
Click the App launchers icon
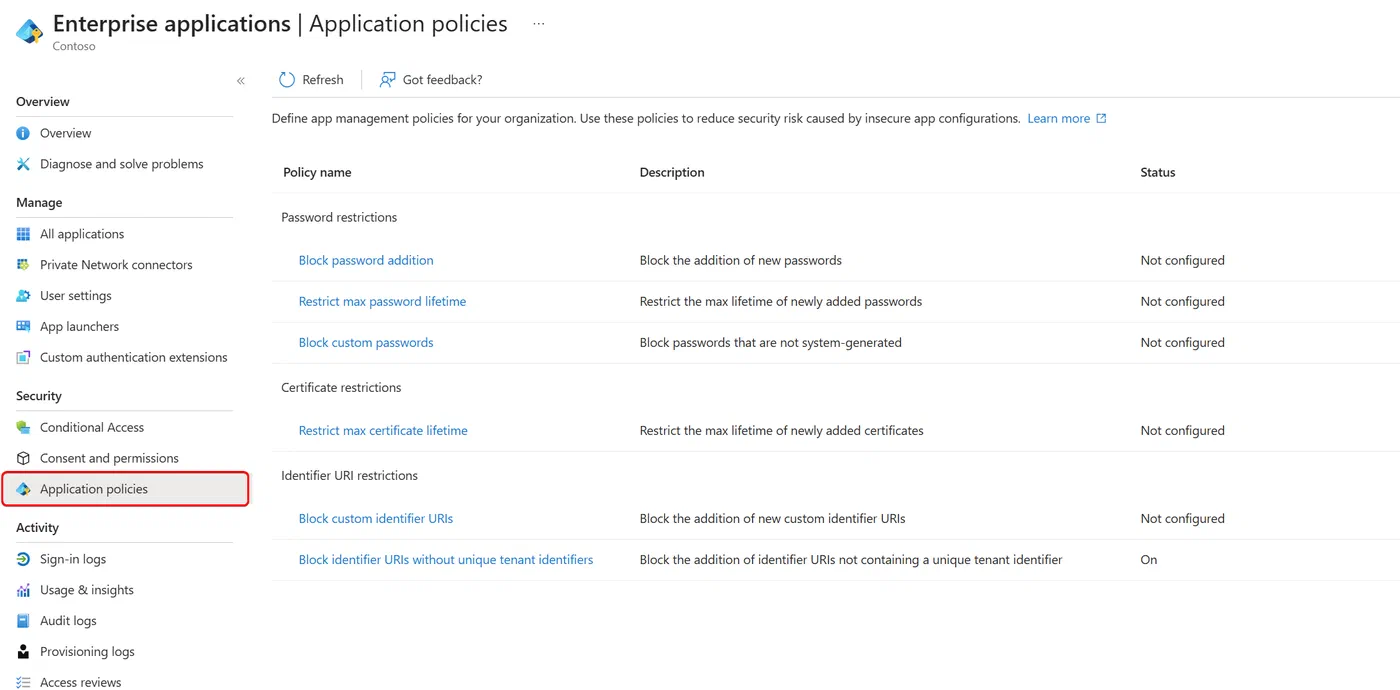point(23,327)
